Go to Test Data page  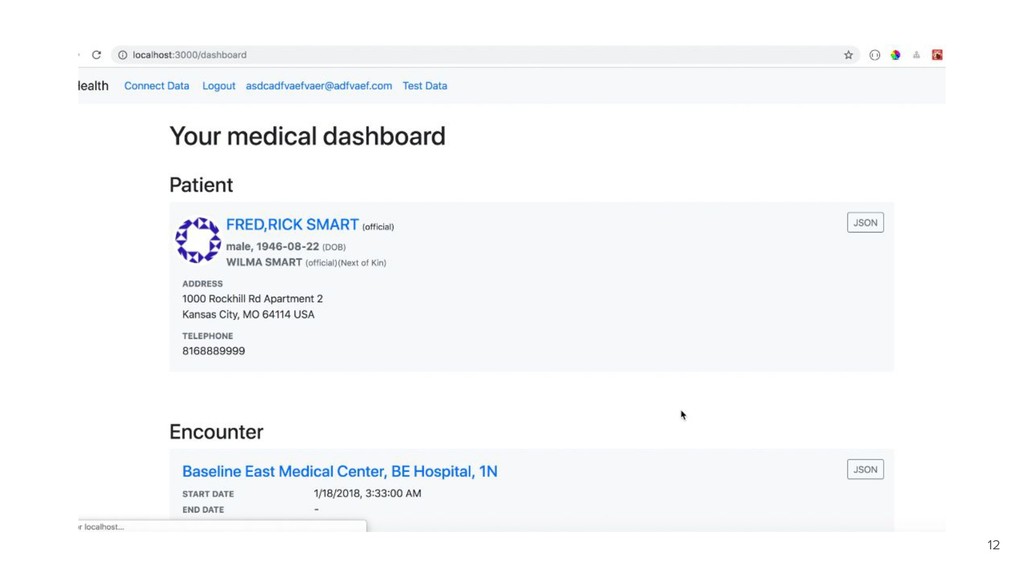click(x=424, y=86)
